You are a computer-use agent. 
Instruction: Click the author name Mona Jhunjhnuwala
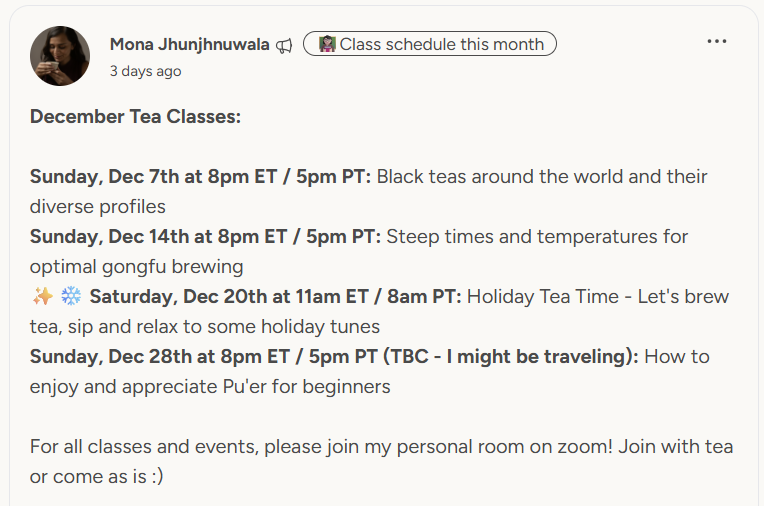(x=190, y=44)
